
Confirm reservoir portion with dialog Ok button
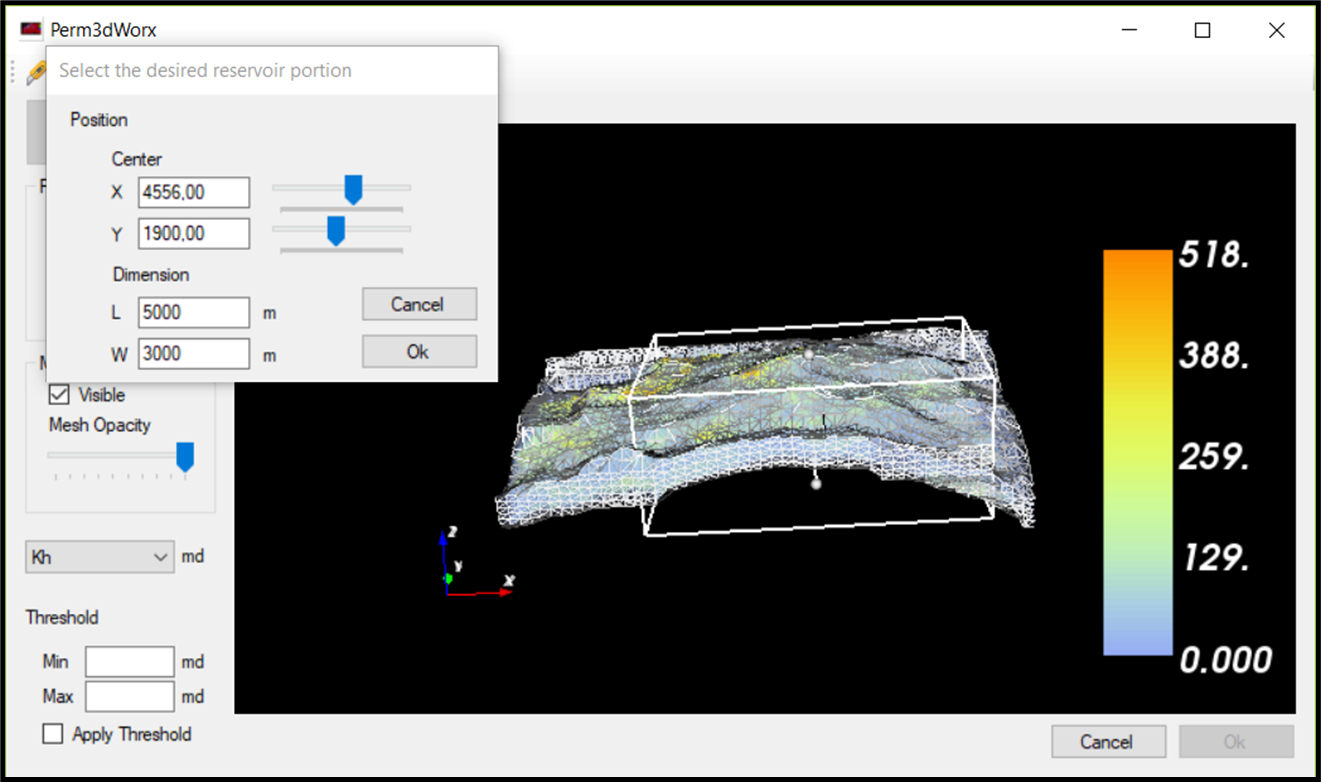pos(418,351)
